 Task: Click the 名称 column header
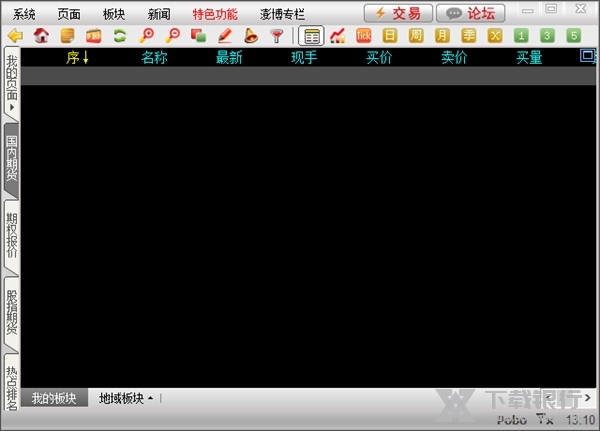[x=154, y=57]
